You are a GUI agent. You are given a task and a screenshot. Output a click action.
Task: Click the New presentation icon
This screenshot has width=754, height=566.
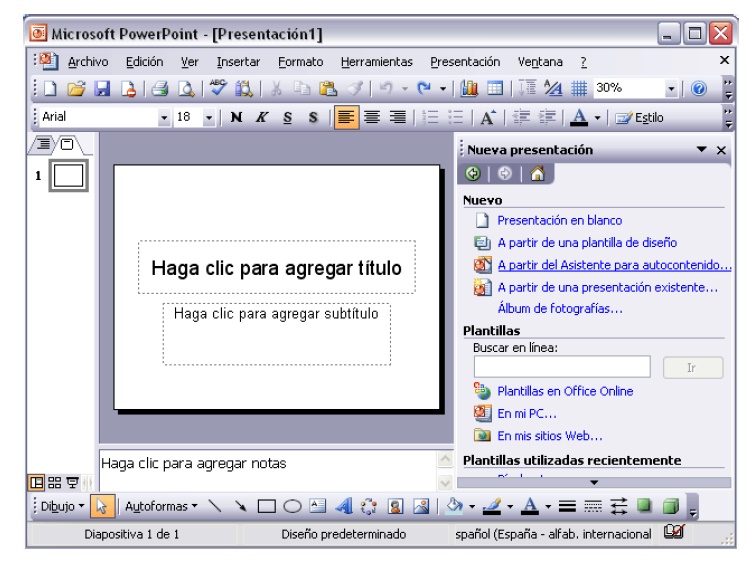pyautogui.click(x=50, y=88)
